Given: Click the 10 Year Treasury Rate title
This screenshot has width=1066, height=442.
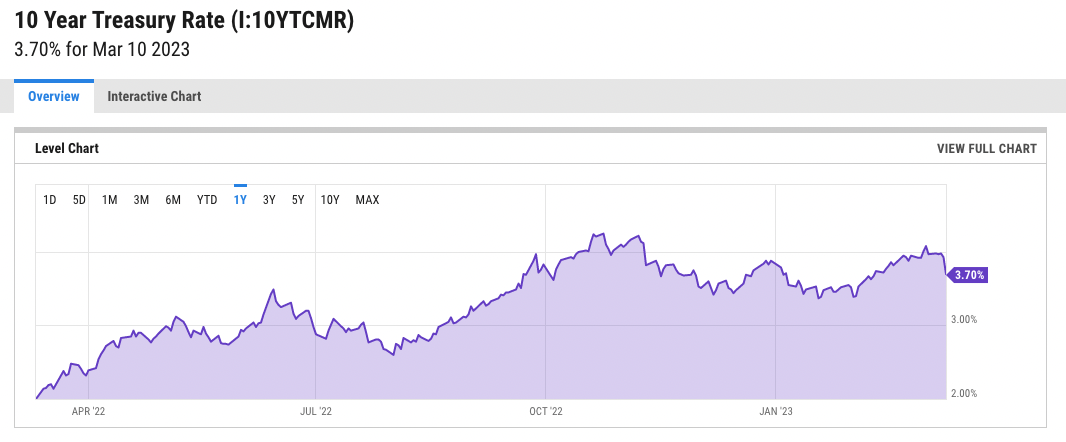Looking at the screenshot, I should pyautogui.click(x=185, y=21).
